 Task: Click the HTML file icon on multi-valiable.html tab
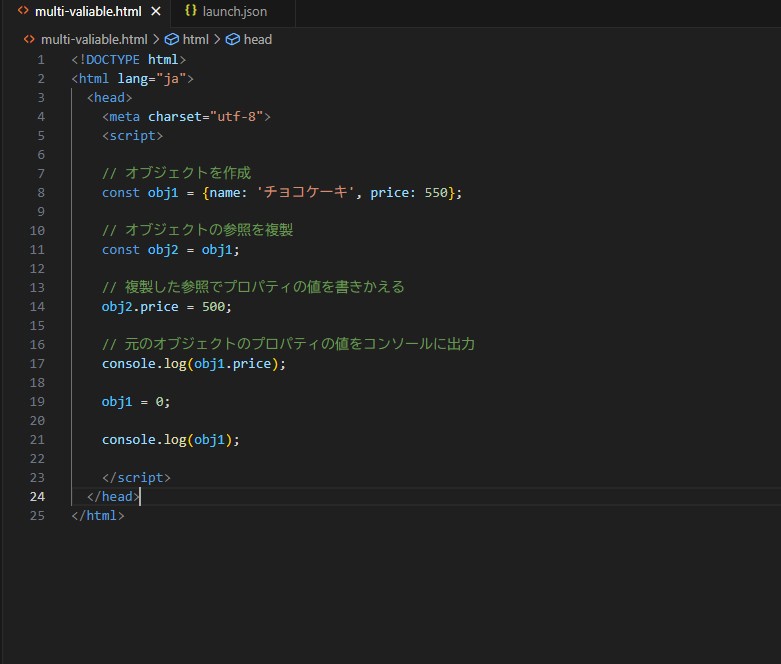coord(23,12)
